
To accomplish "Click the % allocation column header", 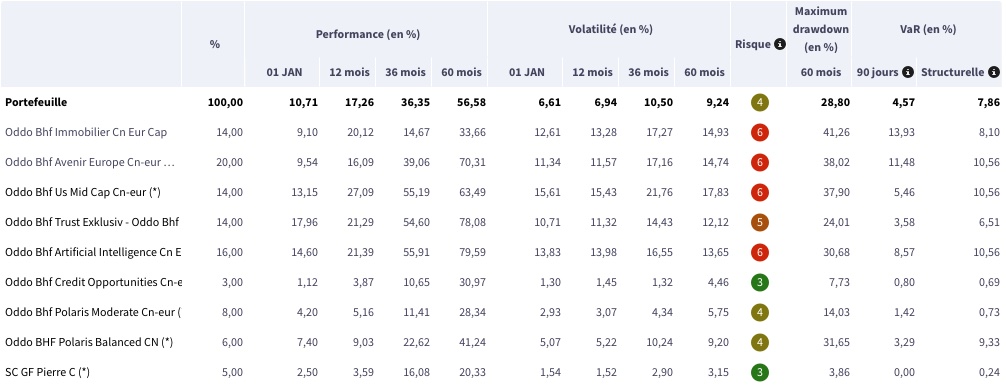I will coord(215,44).
